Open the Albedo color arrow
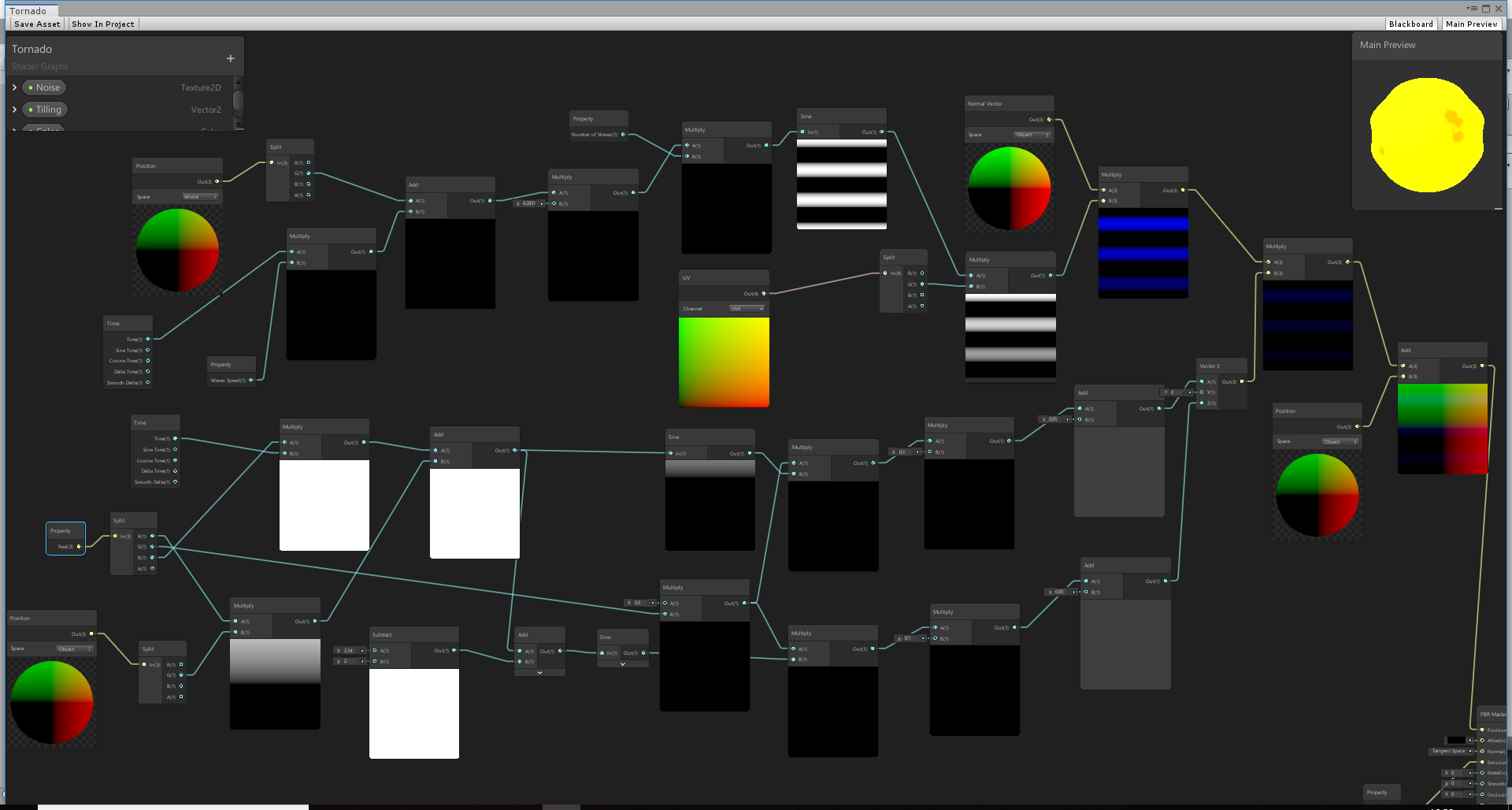 coord(1470,740)
